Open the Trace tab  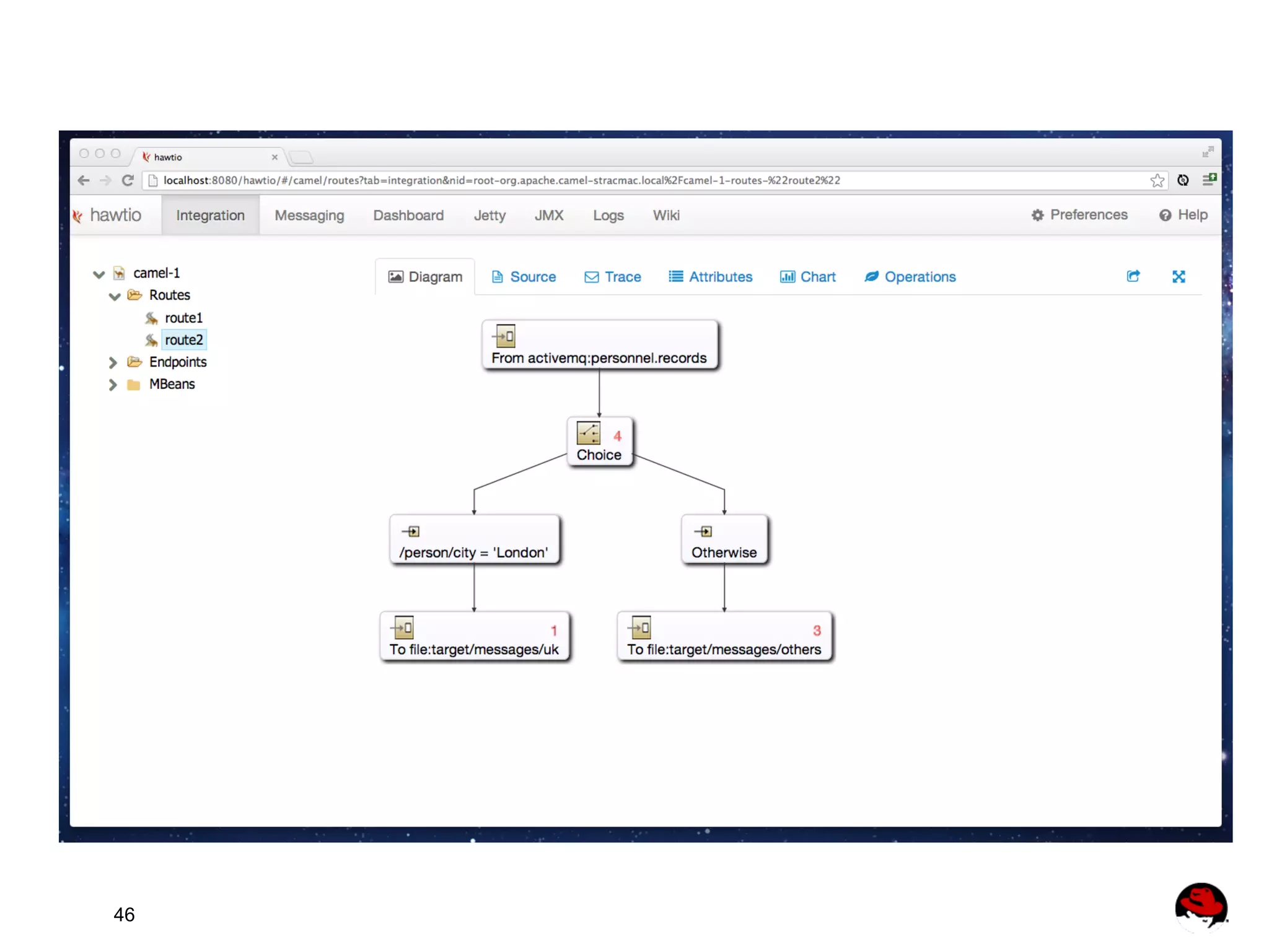(x=613, y=277)
